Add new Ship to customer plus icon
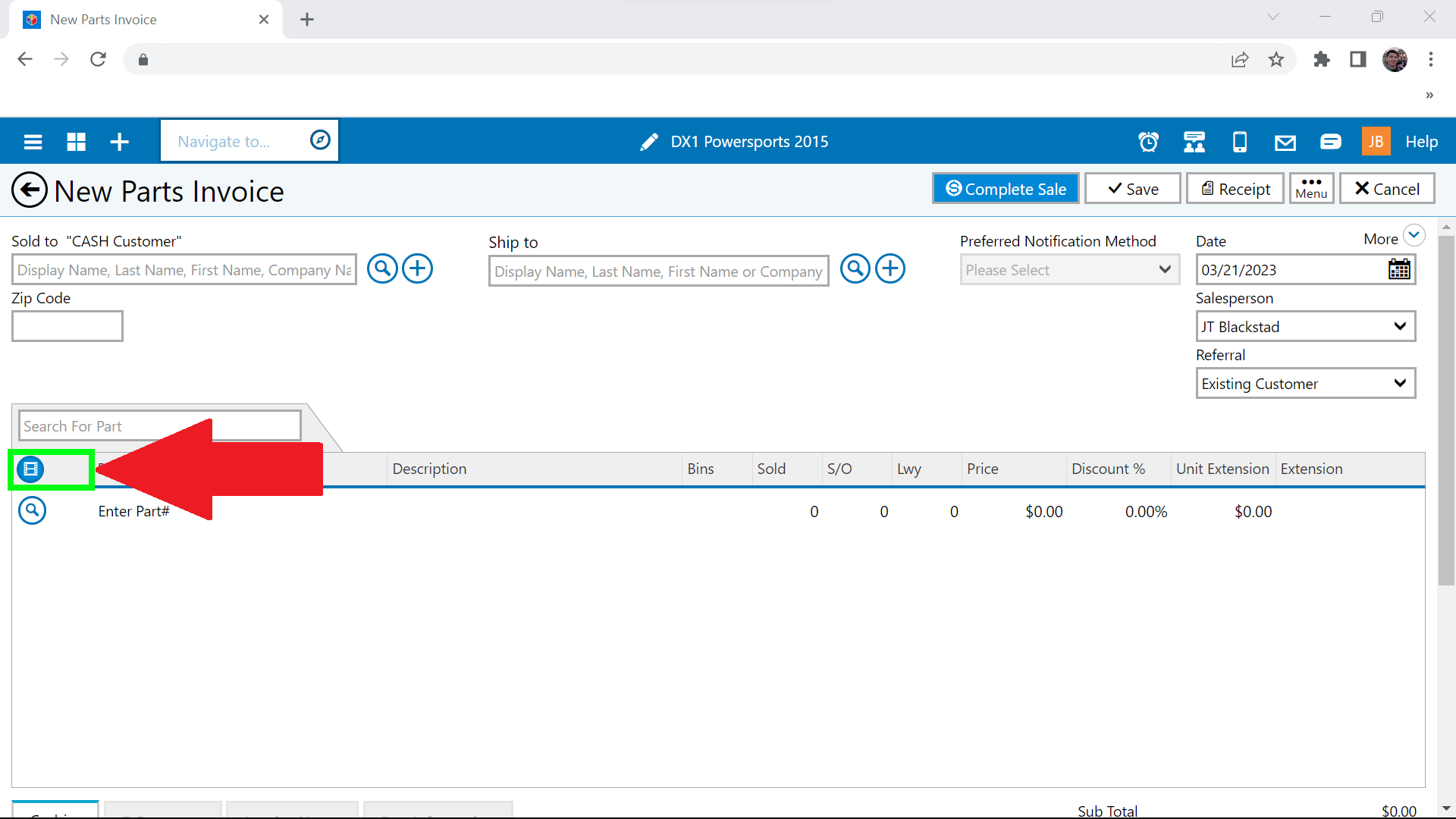 click(x=890, y=268)
